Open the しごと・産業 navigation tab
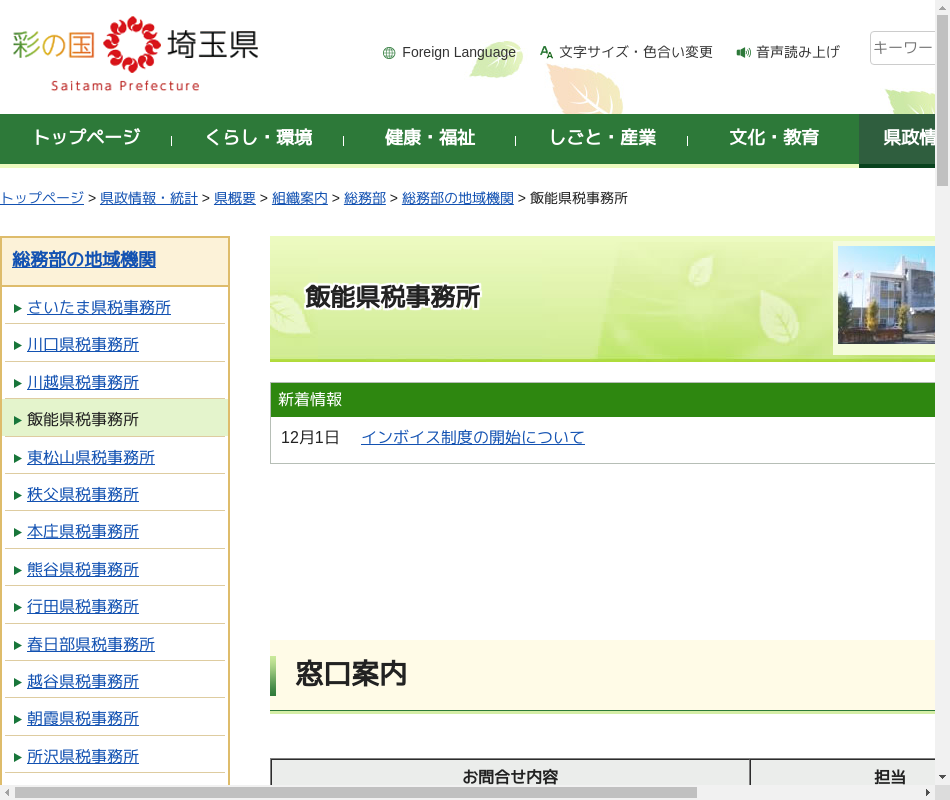 (x=602, y=138)
